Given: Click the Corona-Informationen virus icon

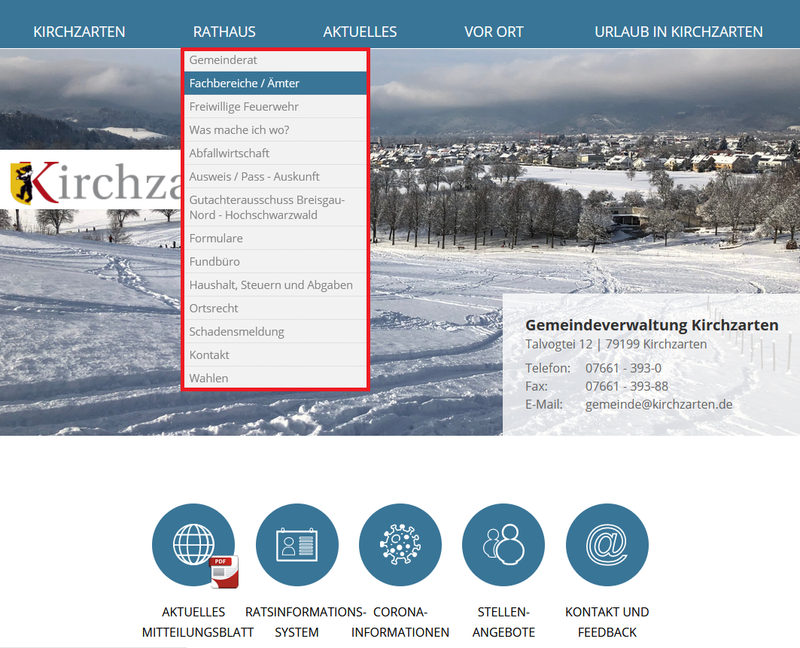Looking at the screenshot, I should pos(400,545).
